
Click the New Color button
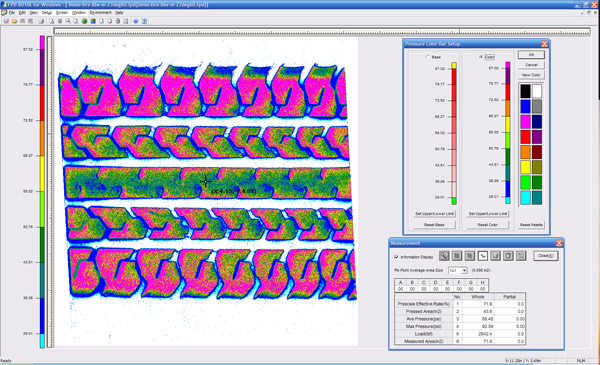531,75
